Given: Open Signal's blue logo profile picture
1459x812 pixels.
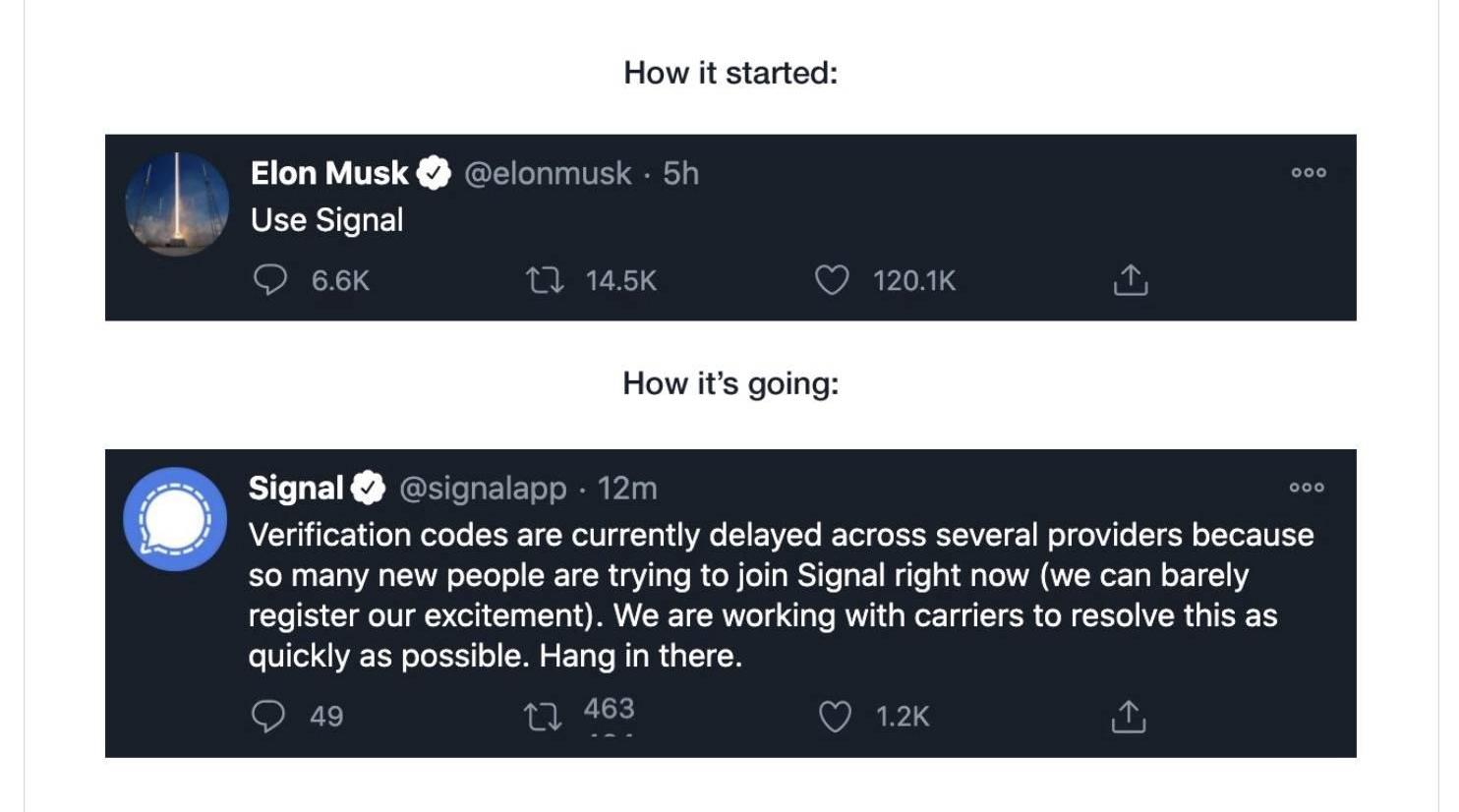Looking at the screenshot, I should pos(175,519).
